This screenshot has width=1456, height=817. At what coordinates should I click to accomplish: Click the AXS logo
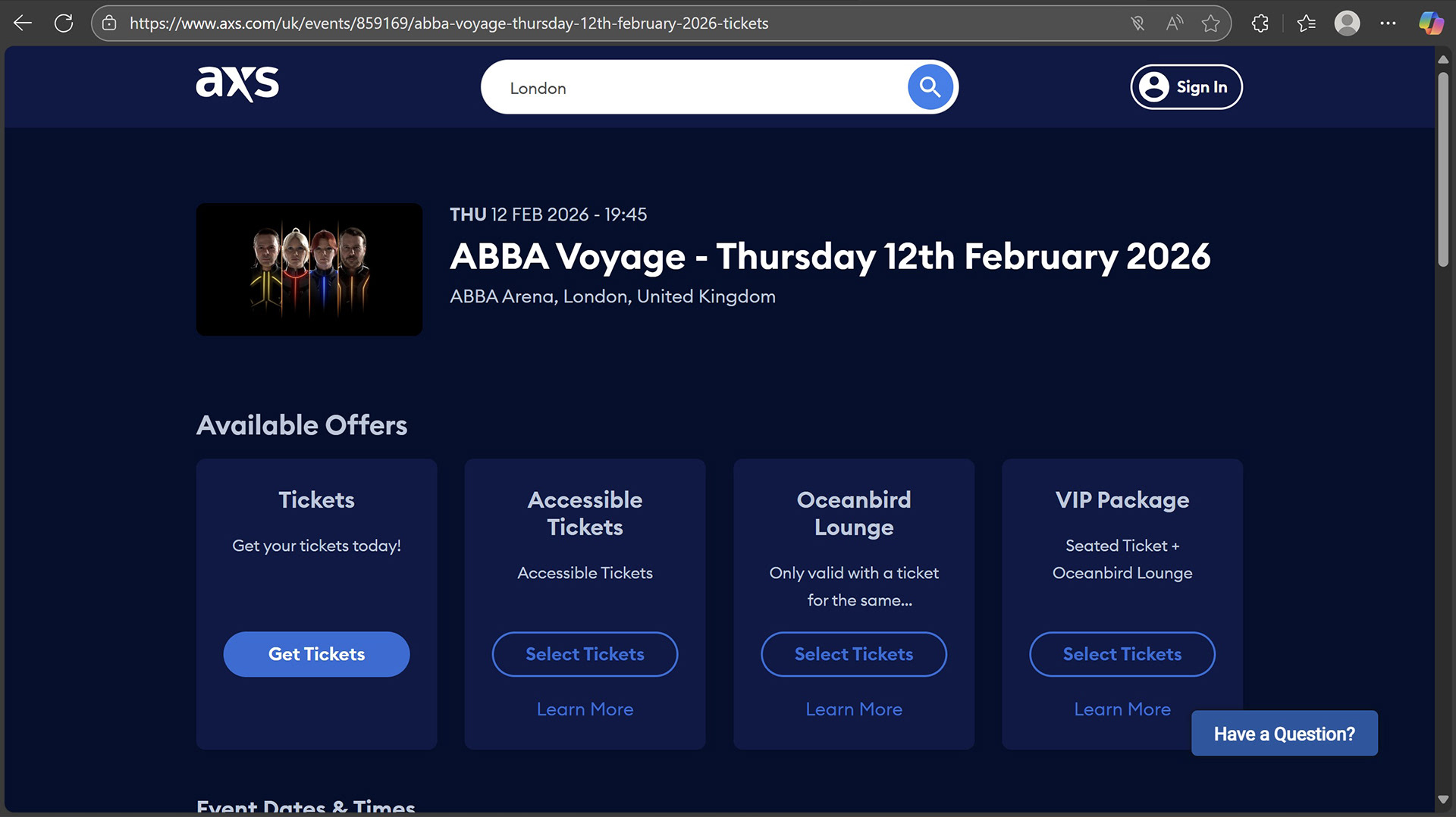(237, 83)
